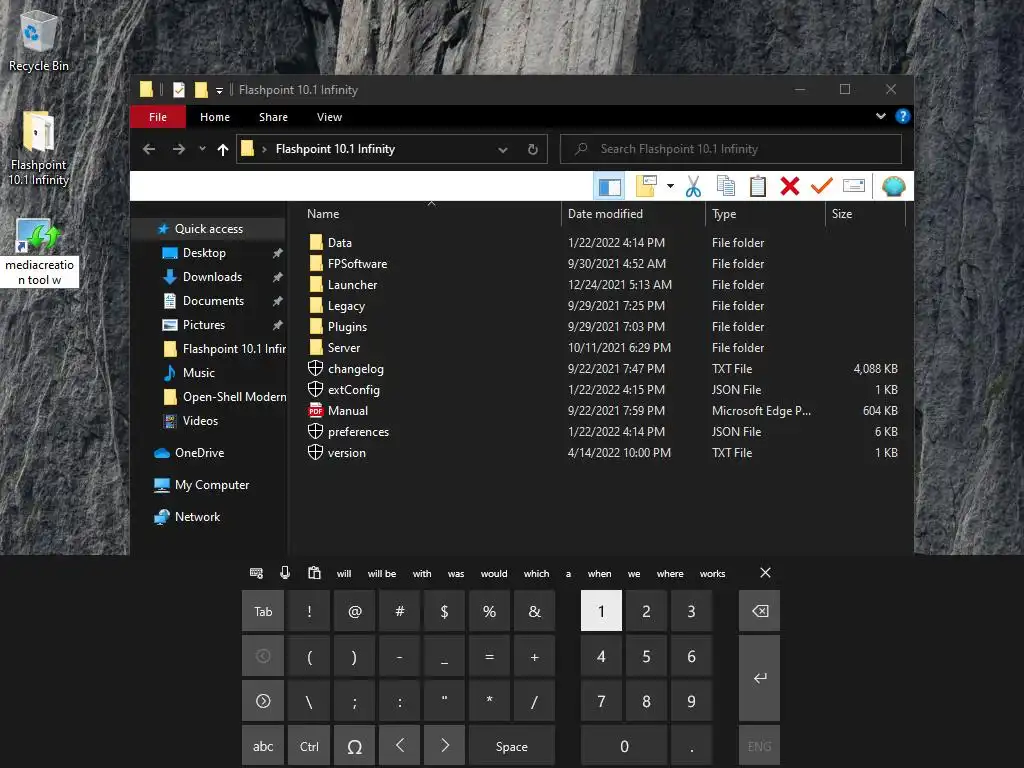Click the mediacreation tool desktop shortcut

tap(39, 253)
